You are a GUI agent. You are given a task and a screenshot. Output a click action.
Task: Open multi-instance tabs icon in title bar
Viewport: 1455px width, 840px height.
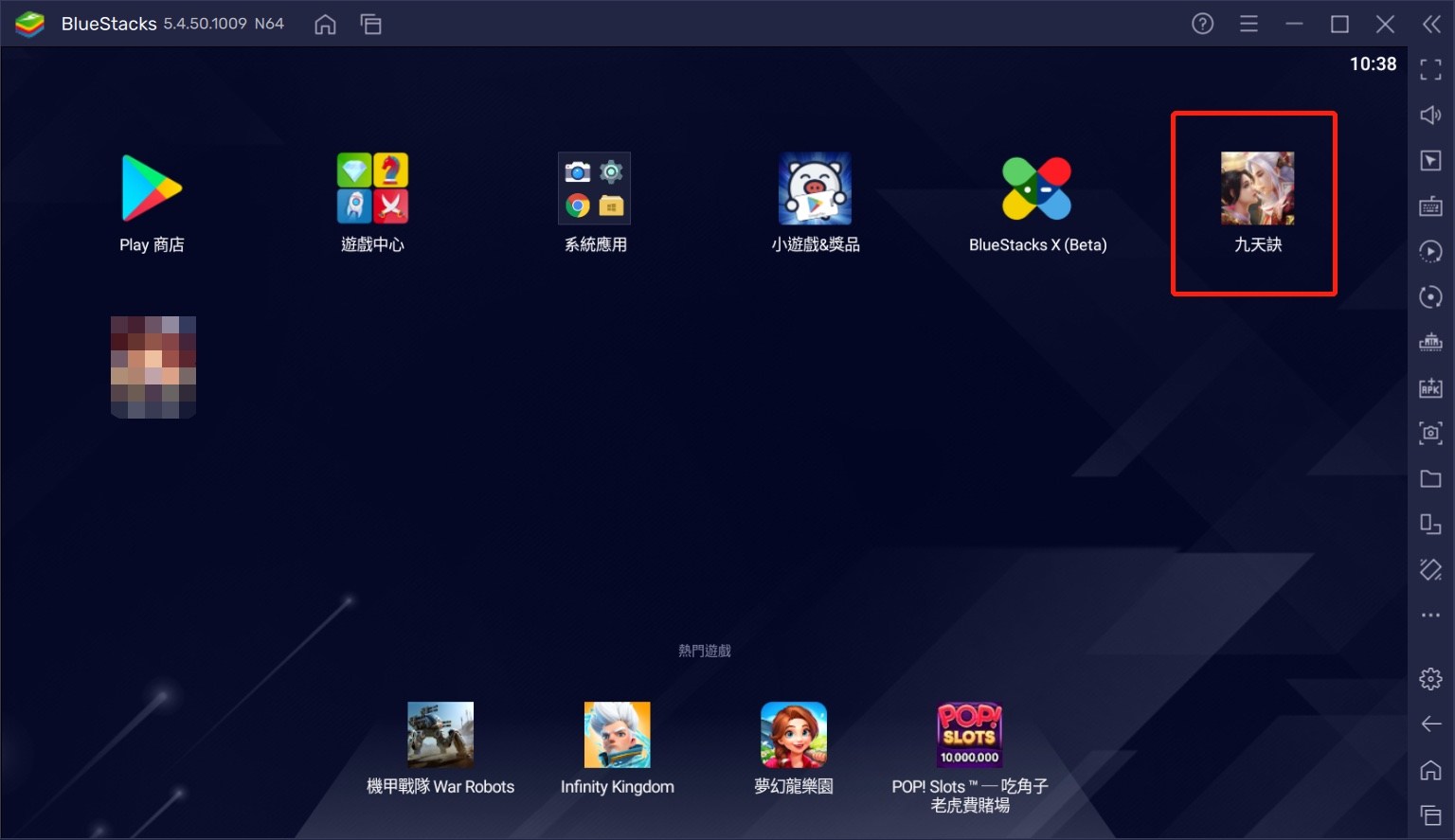pyautogui.click(x=371, y=24)
